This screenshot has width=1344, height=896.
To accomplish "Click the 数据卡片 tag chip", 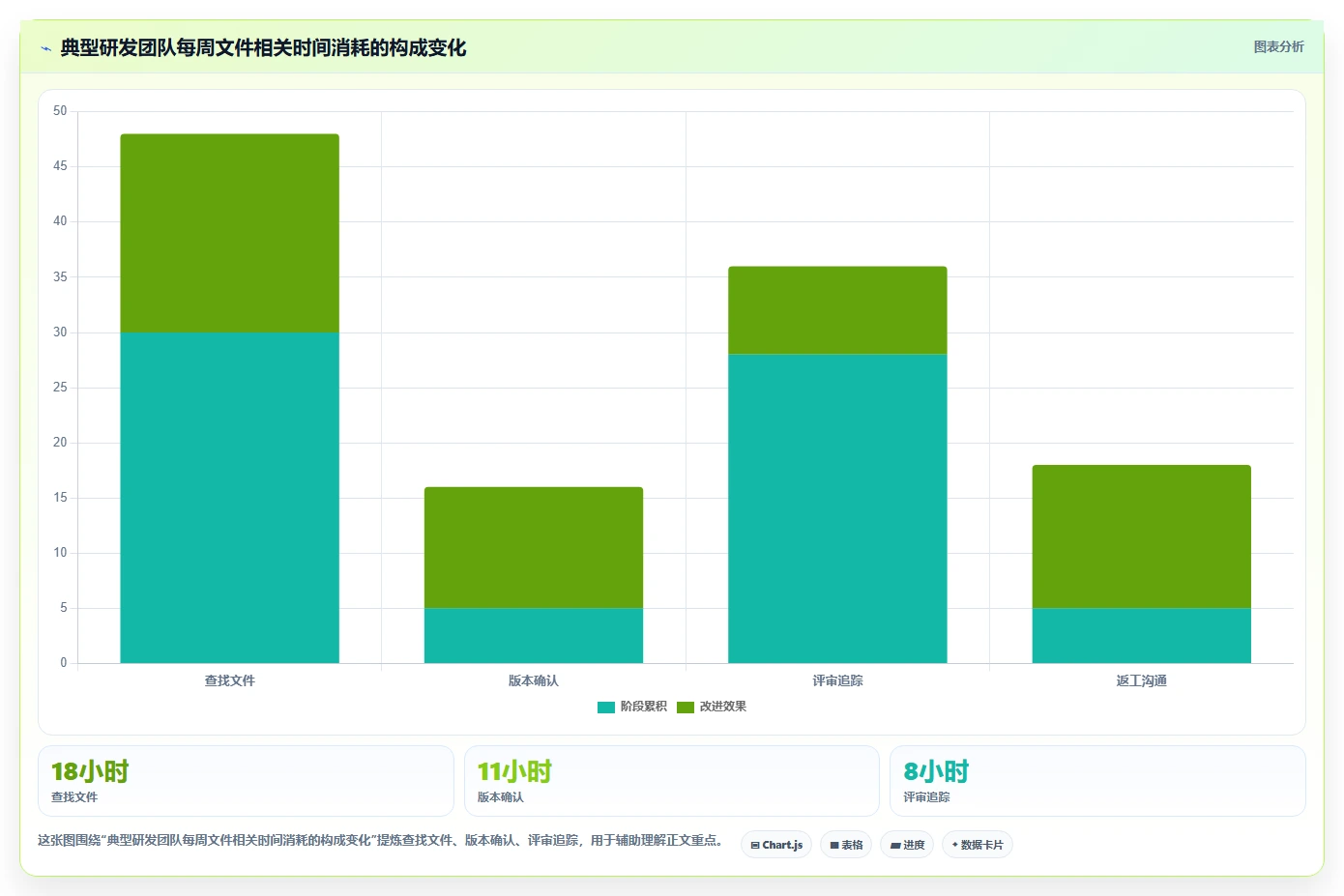I will pyautogui.click(x=978, y=845).
